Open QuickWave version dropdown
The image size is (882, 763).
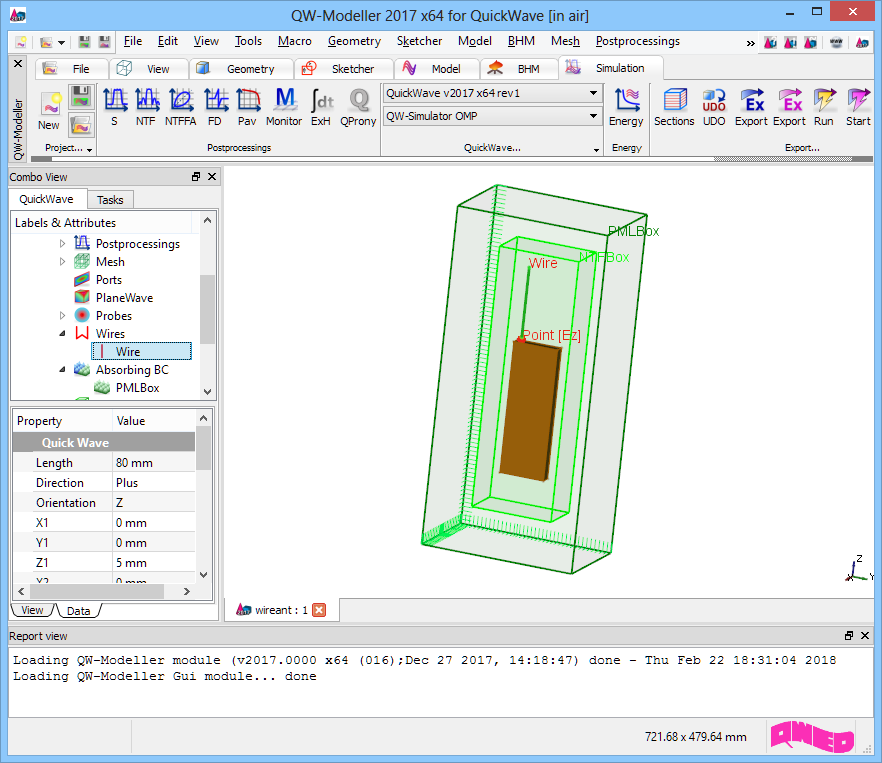click(x=593, y=93)
